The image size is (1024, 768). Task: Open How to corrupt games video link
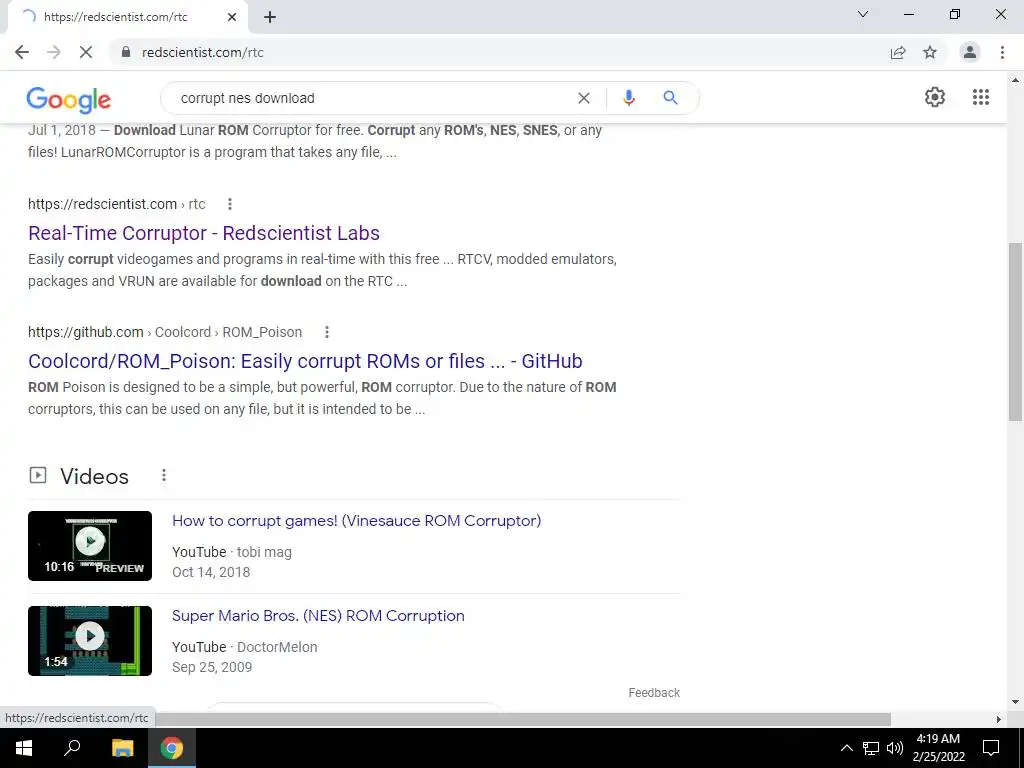(x=357, y=520)
